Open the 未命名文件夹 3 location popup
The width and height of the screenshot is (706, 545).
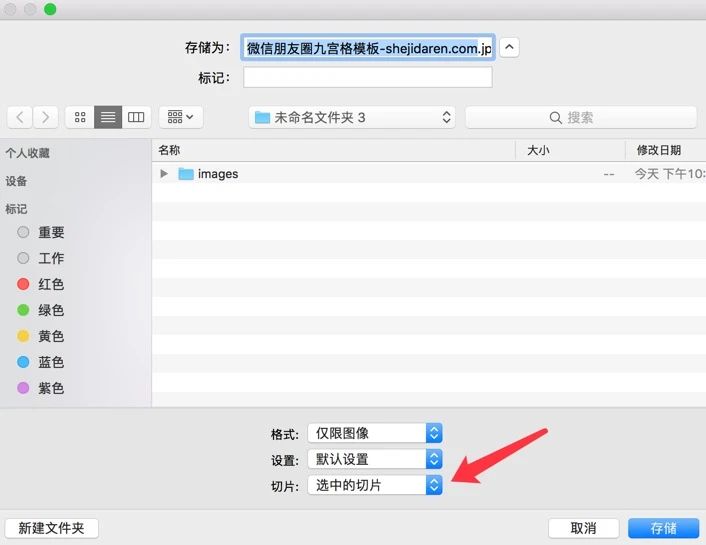(352, 118)
